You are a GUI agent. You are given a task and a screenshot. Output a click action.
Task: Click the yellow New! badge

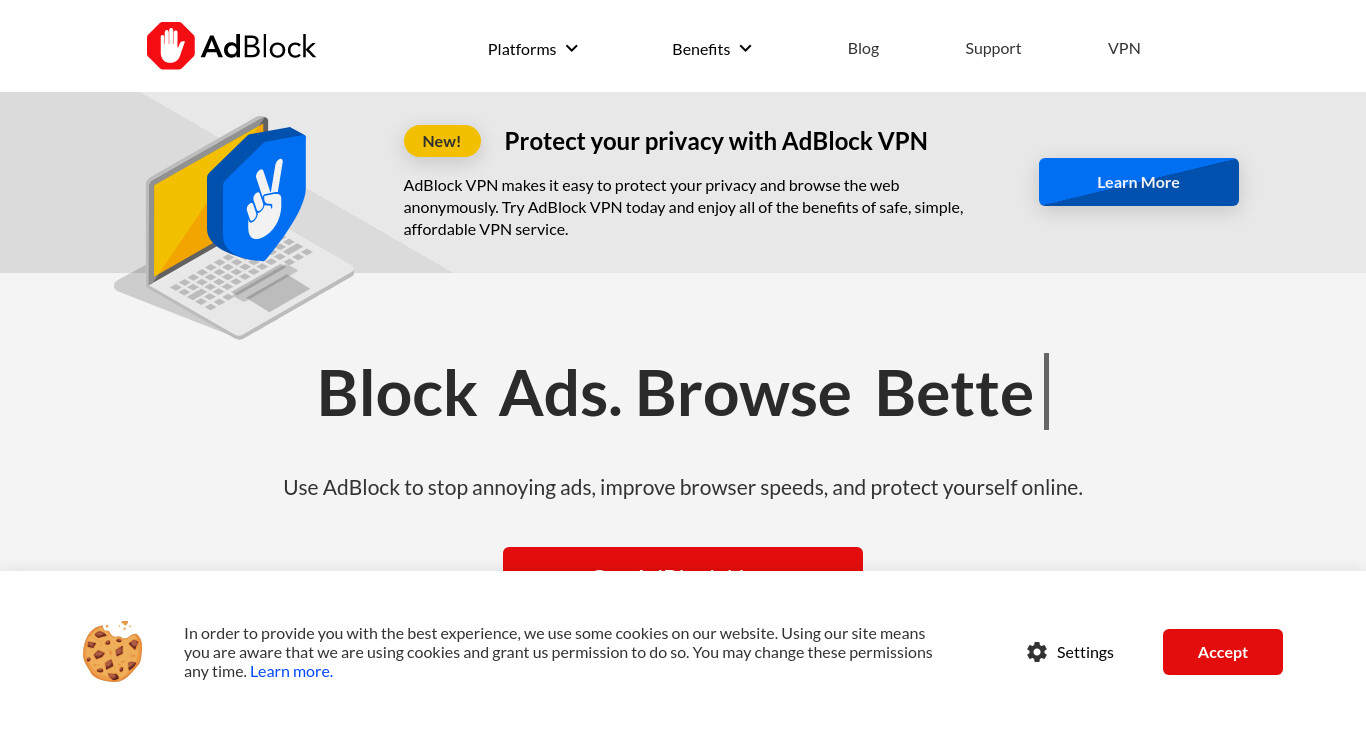pyautogui.click(x=442, y=141)
